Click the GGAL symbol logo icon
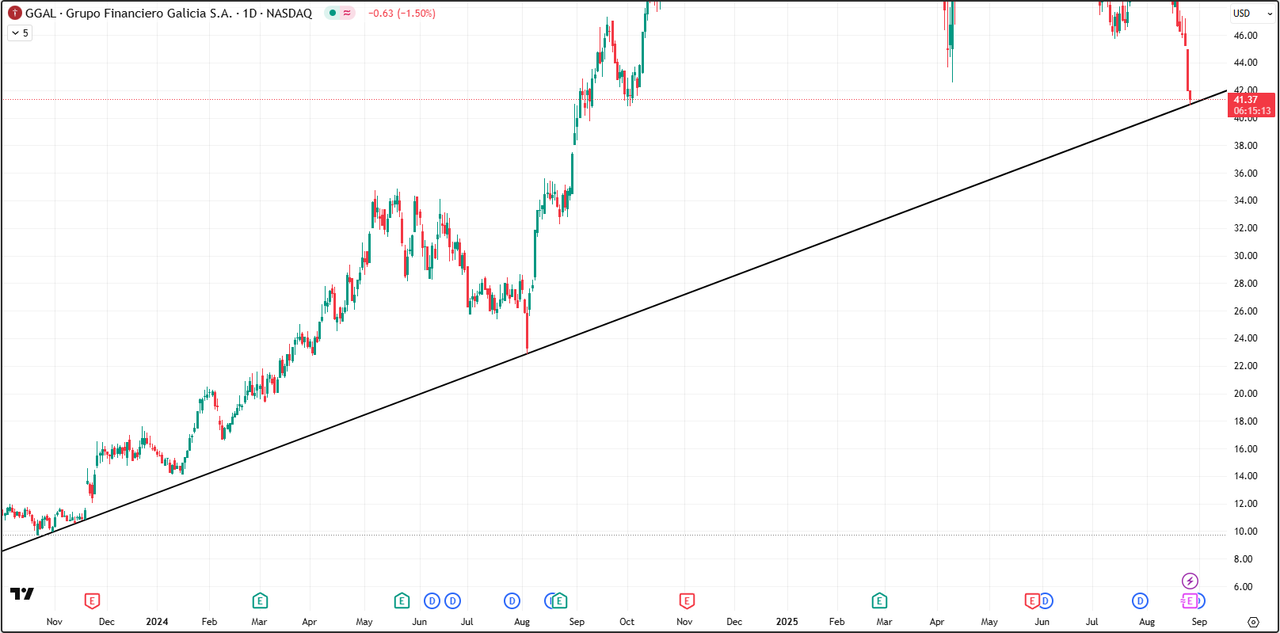This screenshot has width=1280, height=633. [15, 13]
